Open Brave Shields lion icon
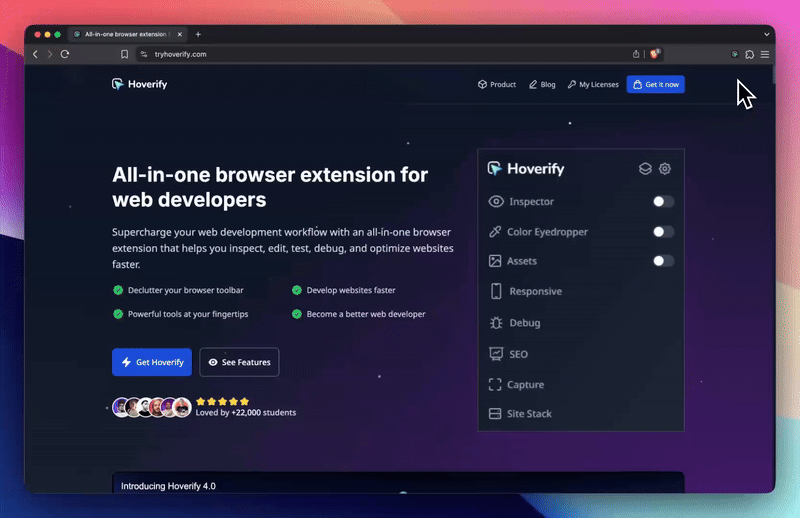Image resolution: width=800 pixels, height=518 pixels. coord(655,54)
